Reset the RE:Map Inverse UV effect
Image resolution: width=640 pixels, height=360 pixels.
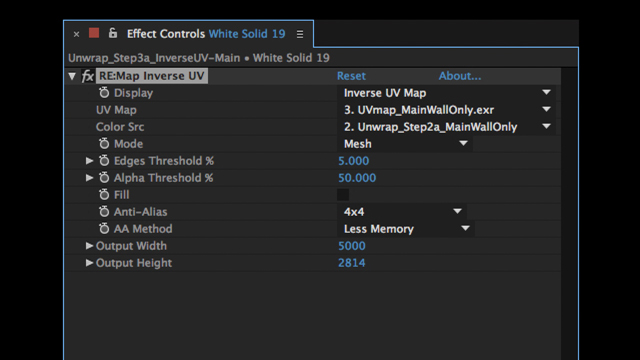coord(351,76)
